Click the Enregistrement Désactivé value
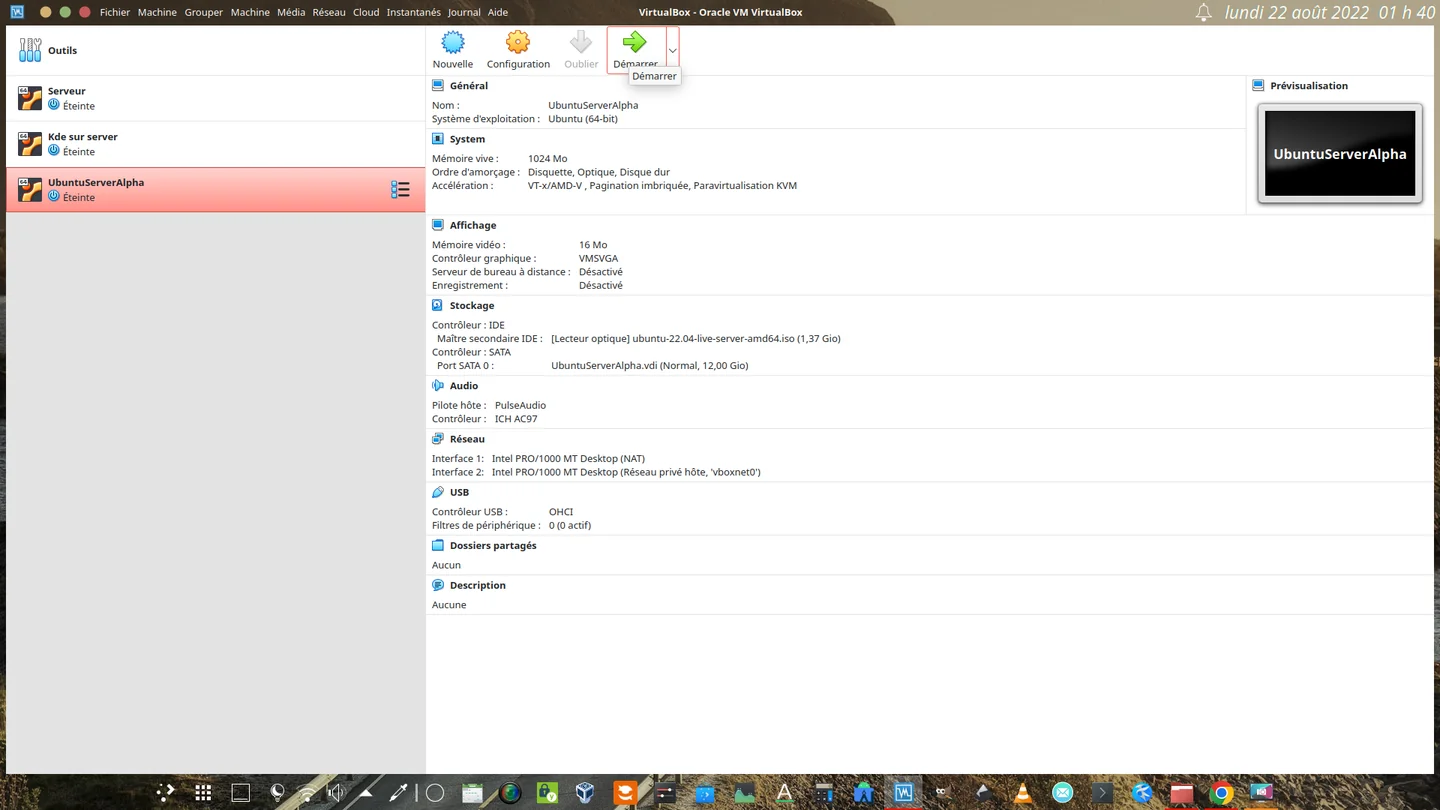 coord(601,286)
